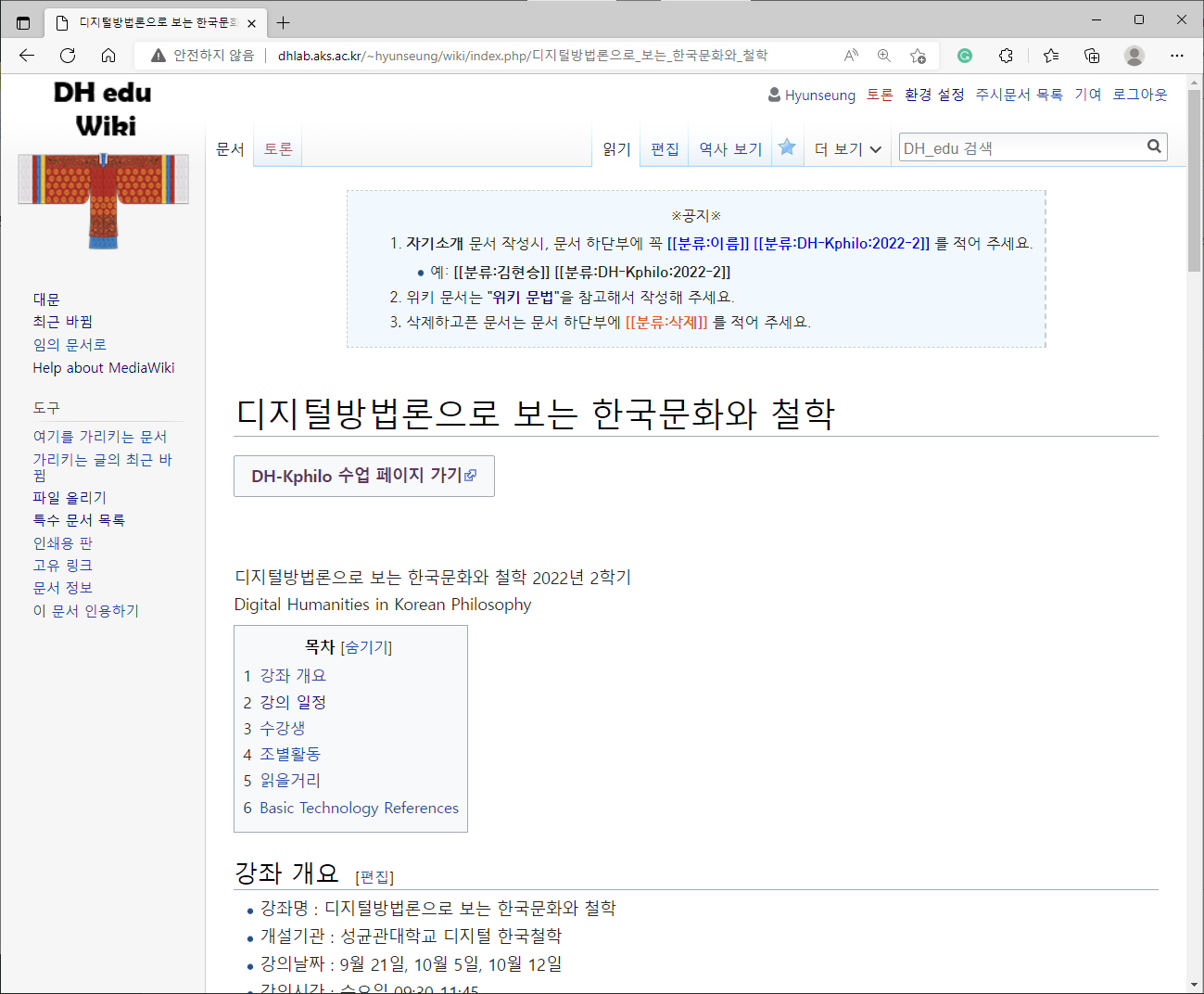Jump to 6 Basic Technology References
Screen dimensions: 1204x994
(x=351, y=809)
